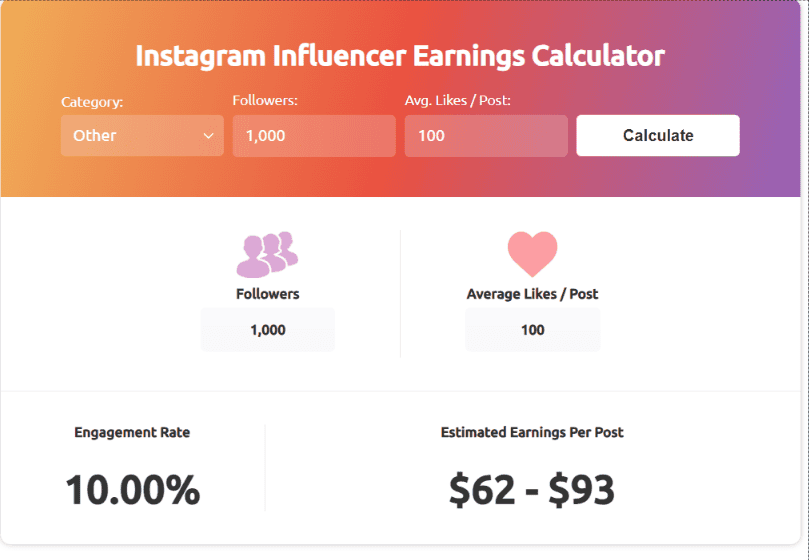Screen dimensions: 809x560
Task: Click the pink heart likes icon
Action: tap(532, 254)
